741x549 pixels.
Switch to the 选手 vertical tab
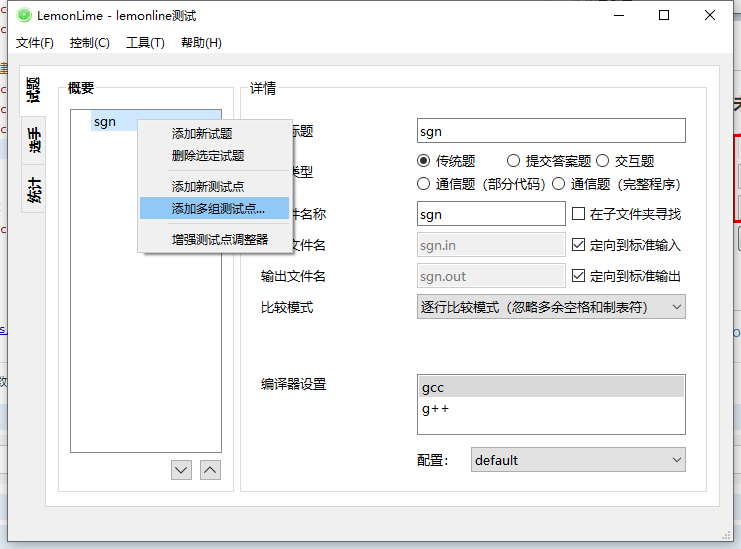(x=34, y=140)
